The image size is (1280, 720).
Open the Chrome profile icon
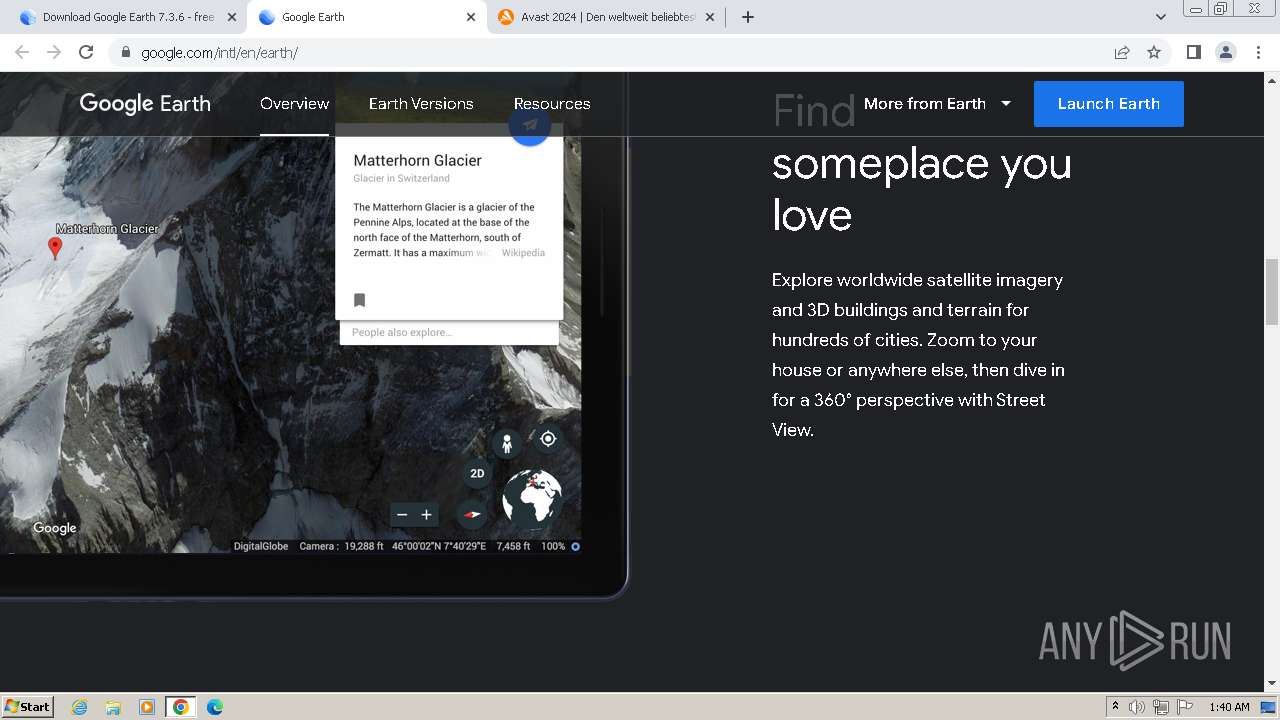point(1226,52)
